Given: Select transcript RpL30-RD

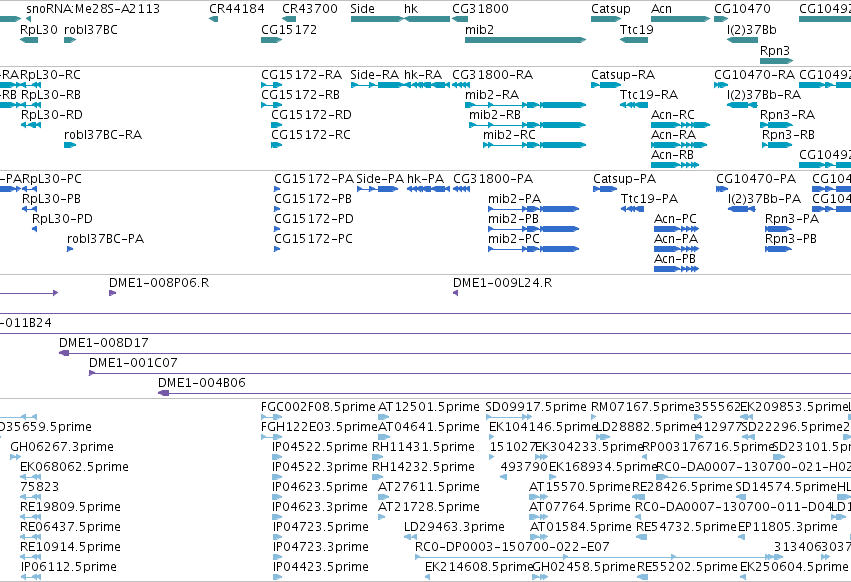Looking at the screenshot, I should [52, 115].
